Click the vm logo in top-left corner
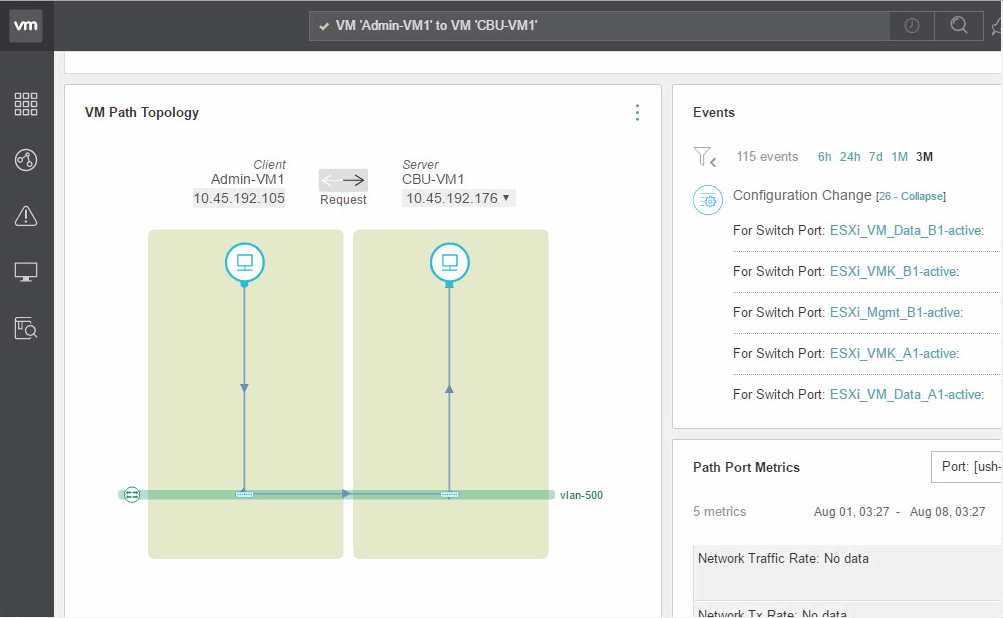Viewport: 1003px width, 618px height. coord(25,25)
